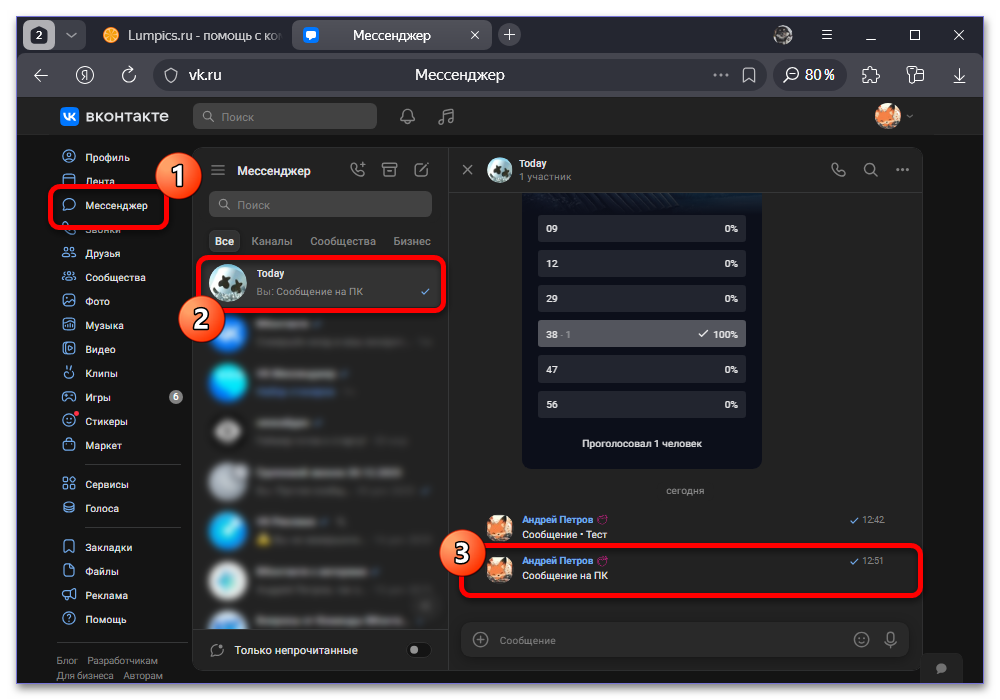Select poll option 38 with 100%
The width and height of the screenshot is (1000, 700).
coord(642,334)
